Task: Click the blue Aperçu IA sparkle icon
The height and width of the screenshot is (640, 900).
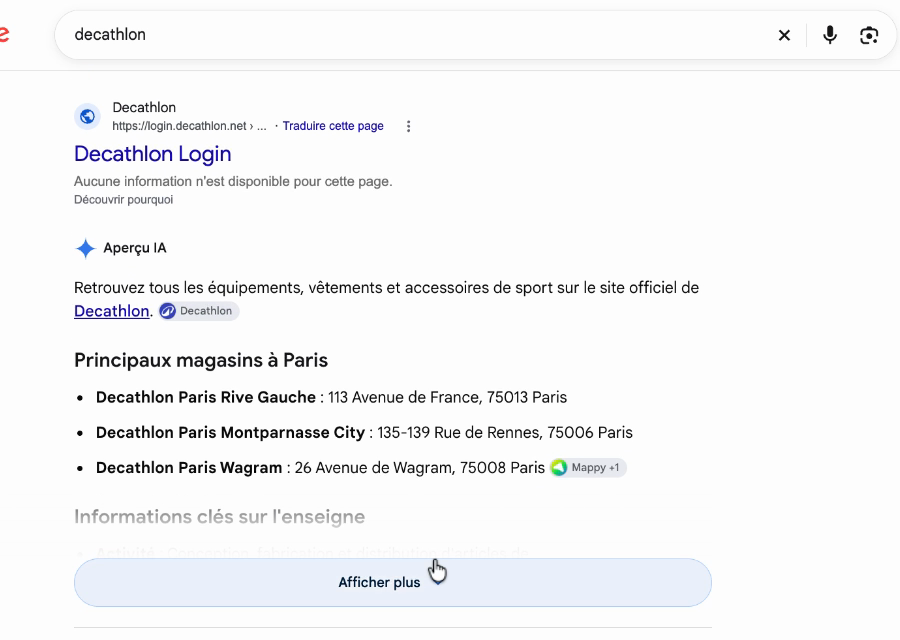Action: 85,249
